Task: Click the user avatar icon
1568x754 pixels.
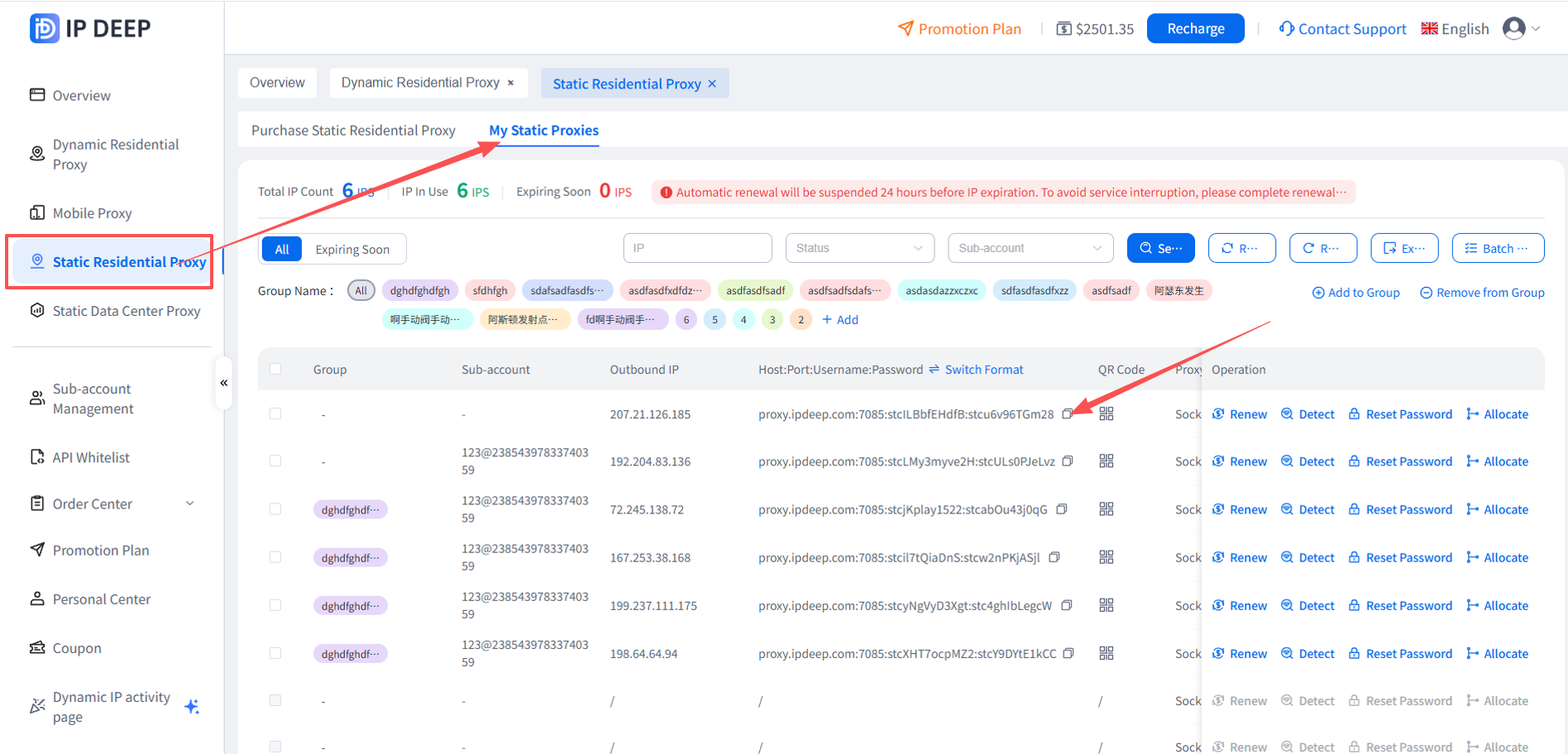Action: coord(1514,28)
